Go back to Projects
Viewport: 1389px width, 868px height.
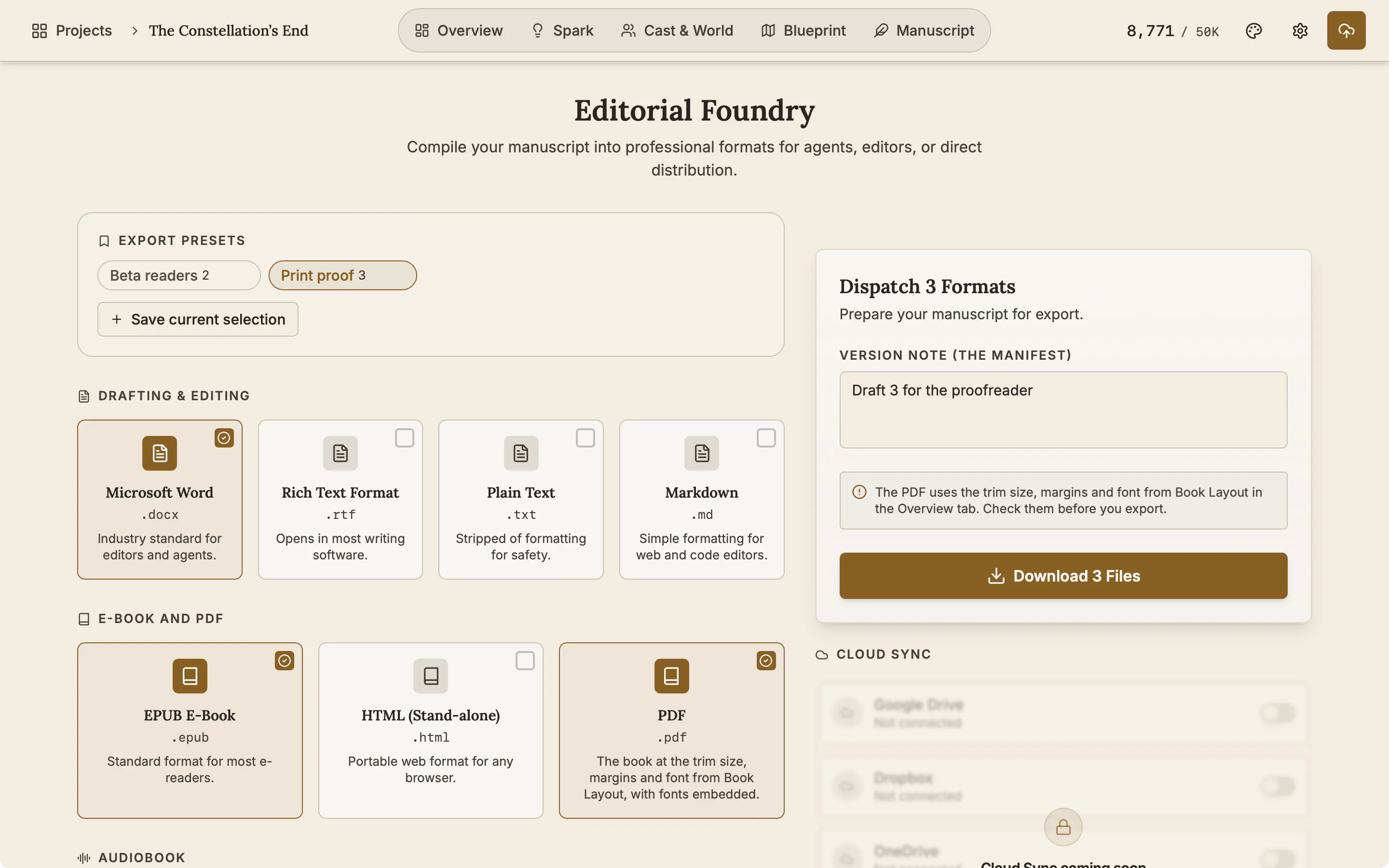[72, 30]
